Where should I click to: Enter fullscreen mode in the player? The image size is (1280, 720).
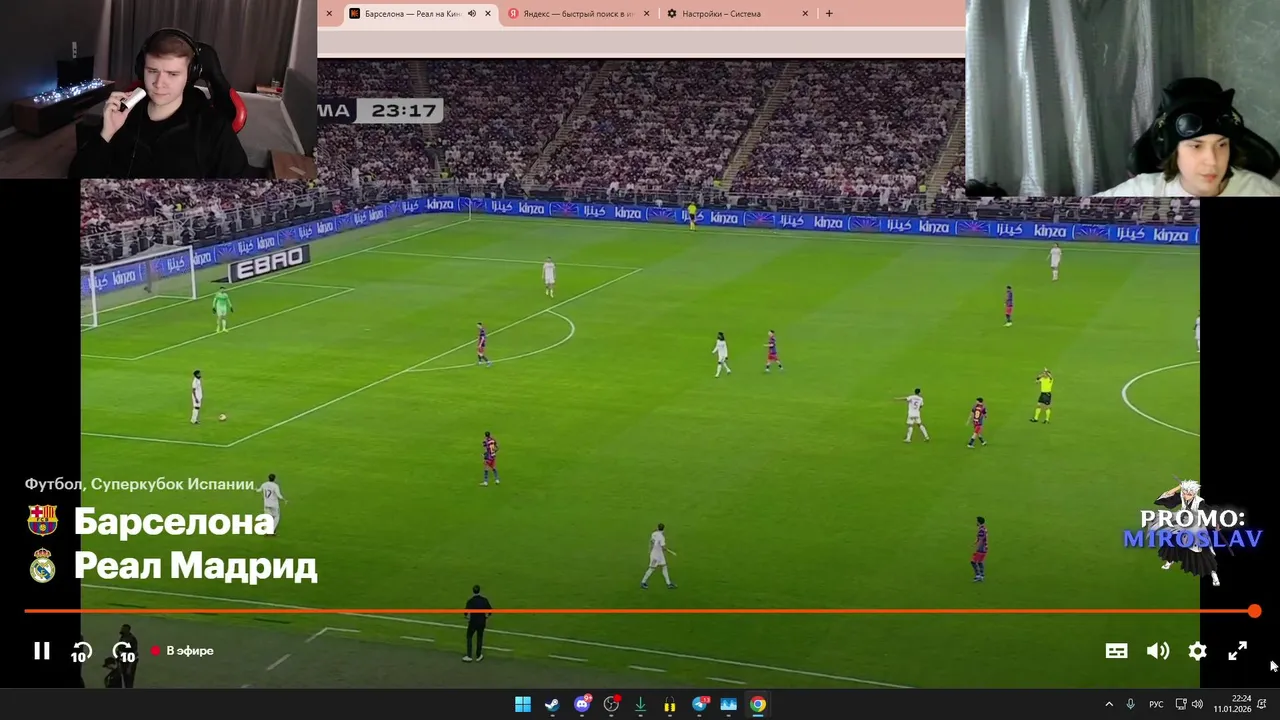[x=1237, y=651]
